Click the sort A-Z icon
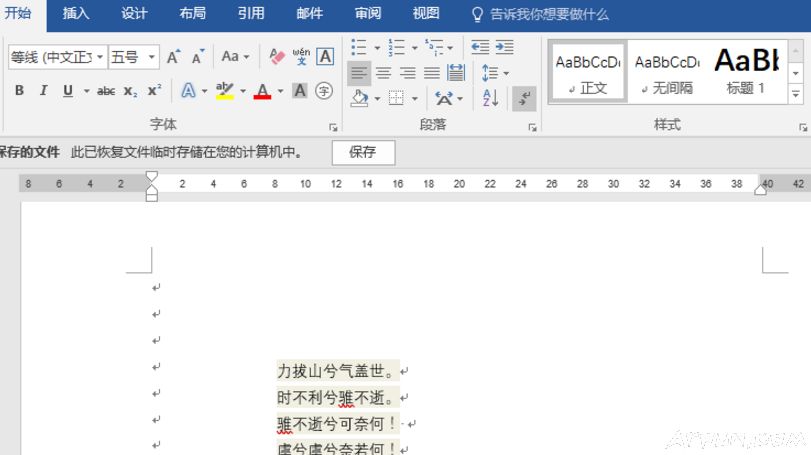 coord(490,98)
